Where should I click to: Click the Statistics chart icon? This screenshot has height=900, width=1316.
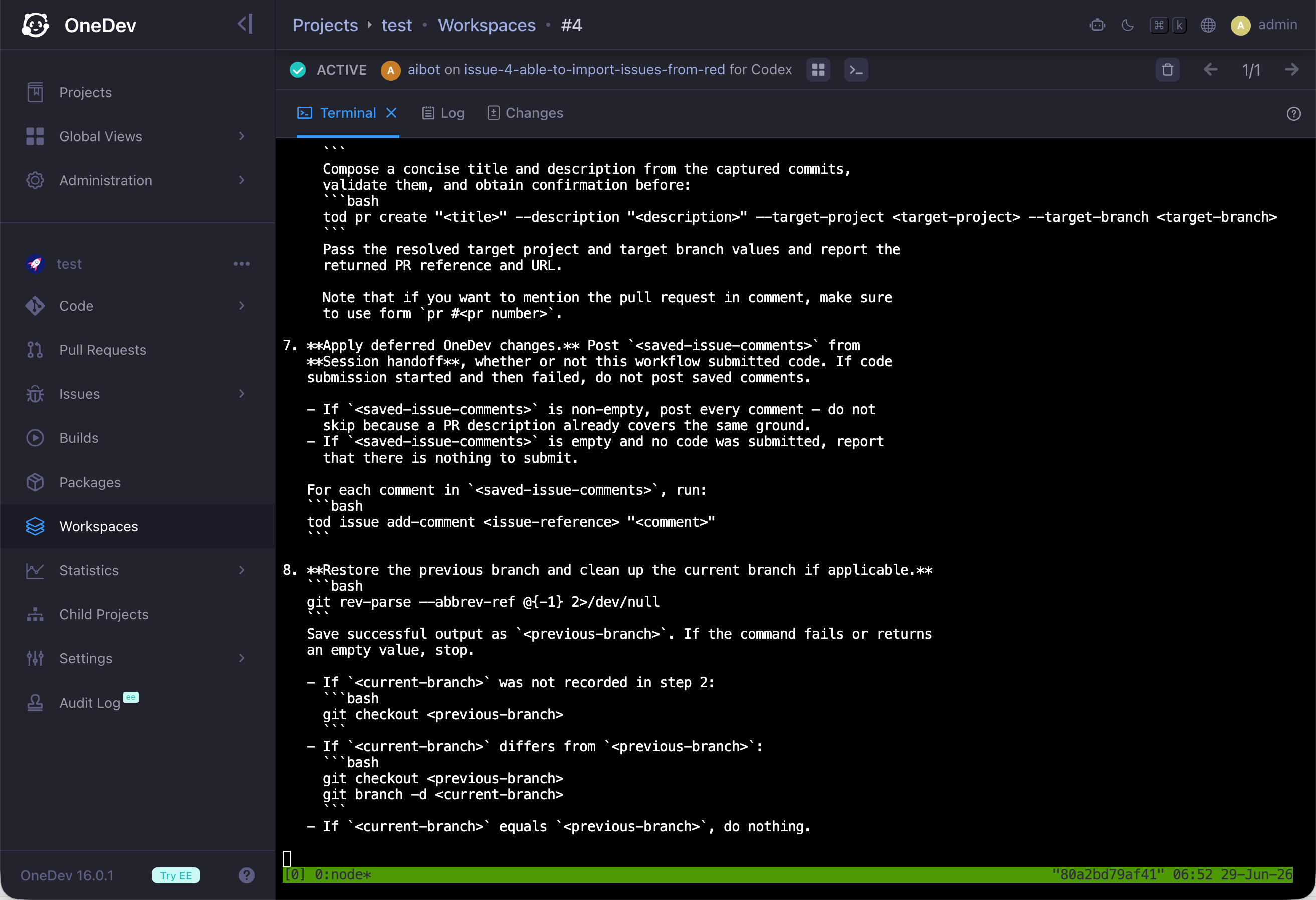click(35, 570)
